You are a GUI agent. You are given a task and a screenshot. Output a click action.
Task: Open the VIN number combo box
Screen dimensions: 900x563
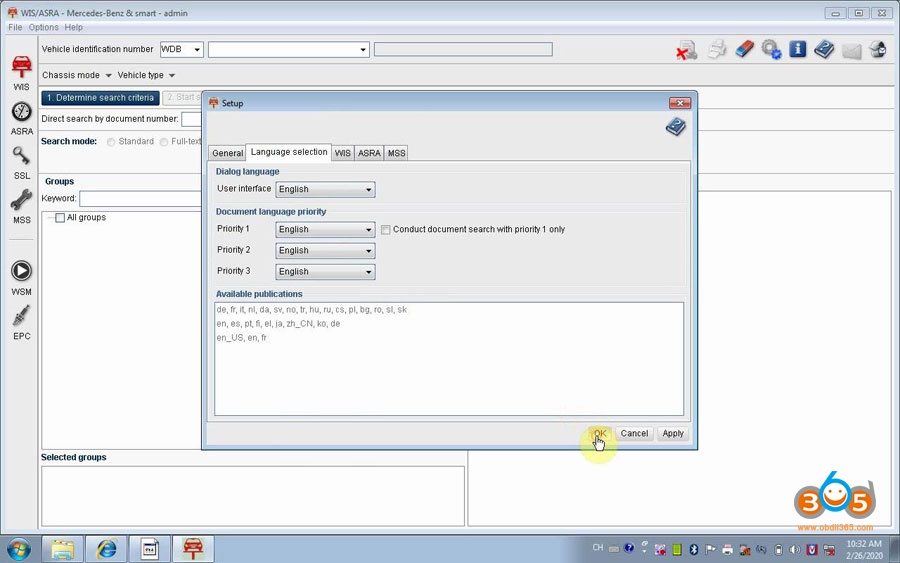click(x=288, y=49)
